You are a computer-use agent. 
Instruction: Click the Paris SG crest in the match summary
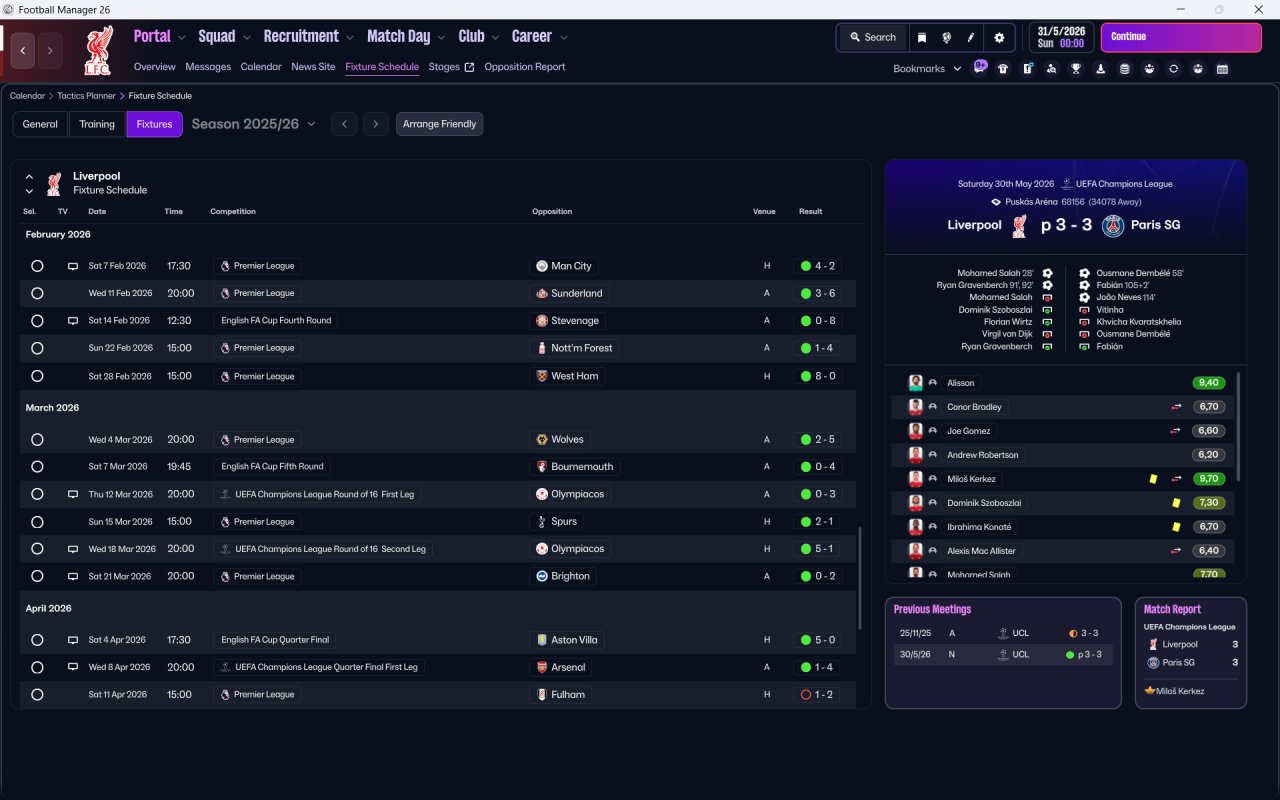[1113, 226]
